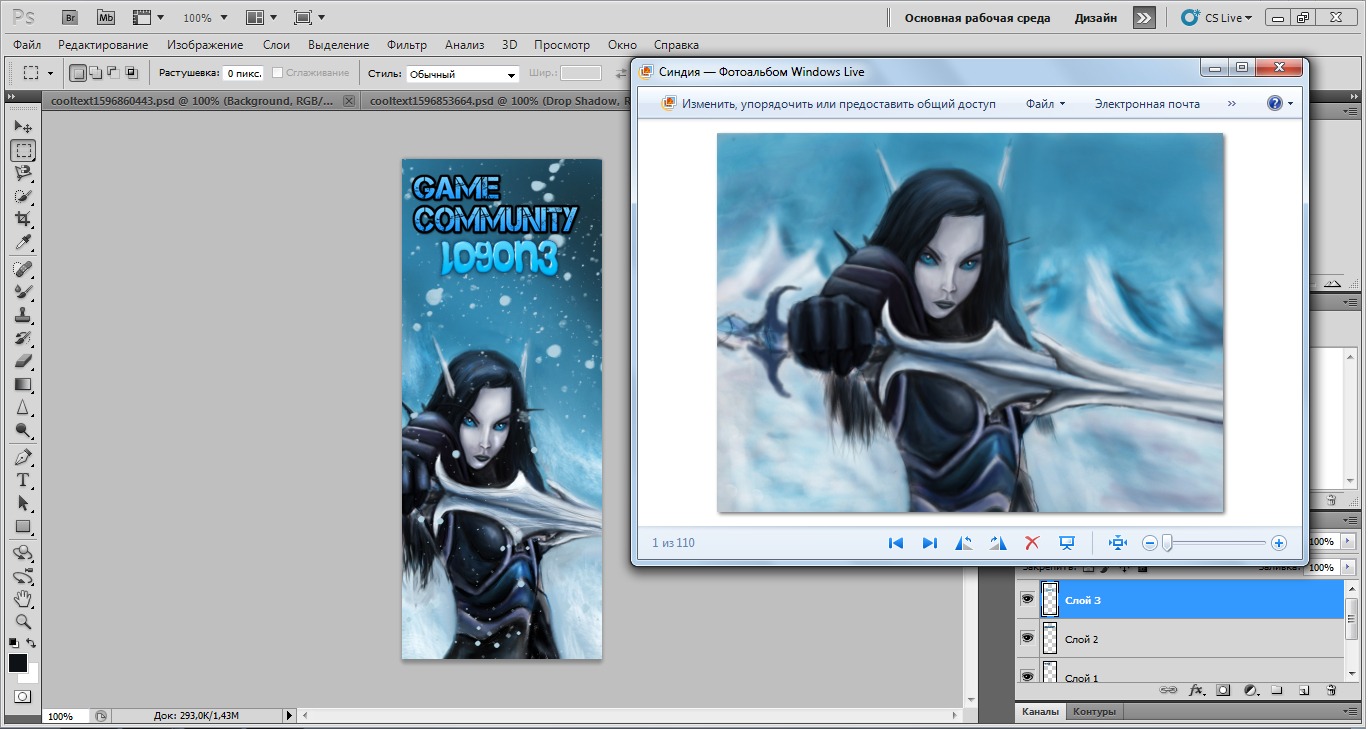Enable the Сглаживание checkbox

tap(278, 73)
